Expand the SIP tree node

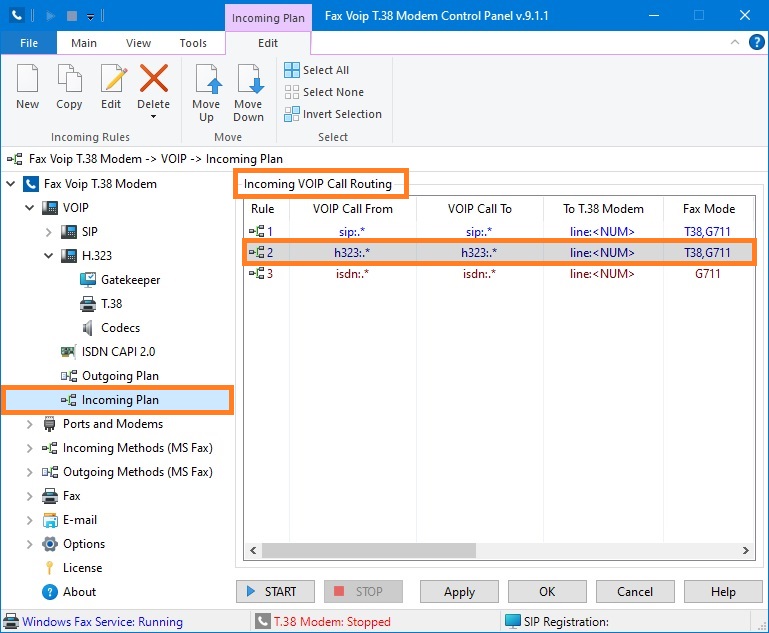click(x=49, y=232)
